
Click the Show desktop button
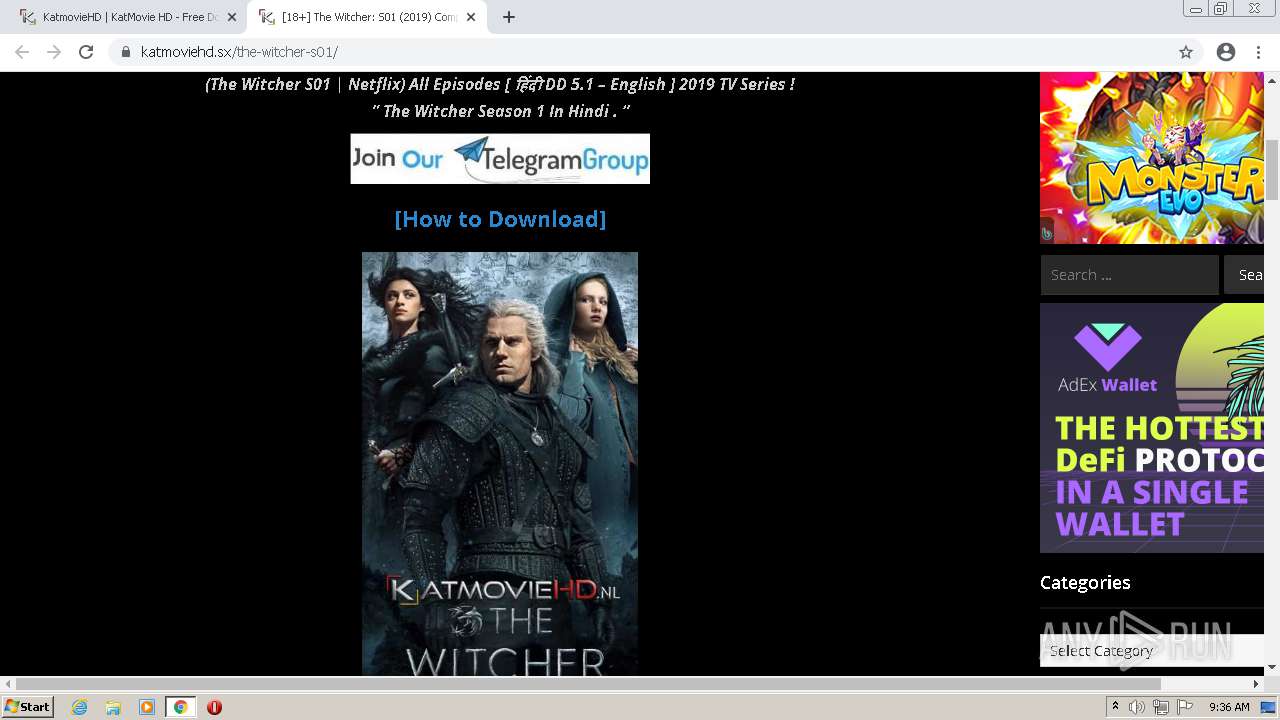point(1270,707)
